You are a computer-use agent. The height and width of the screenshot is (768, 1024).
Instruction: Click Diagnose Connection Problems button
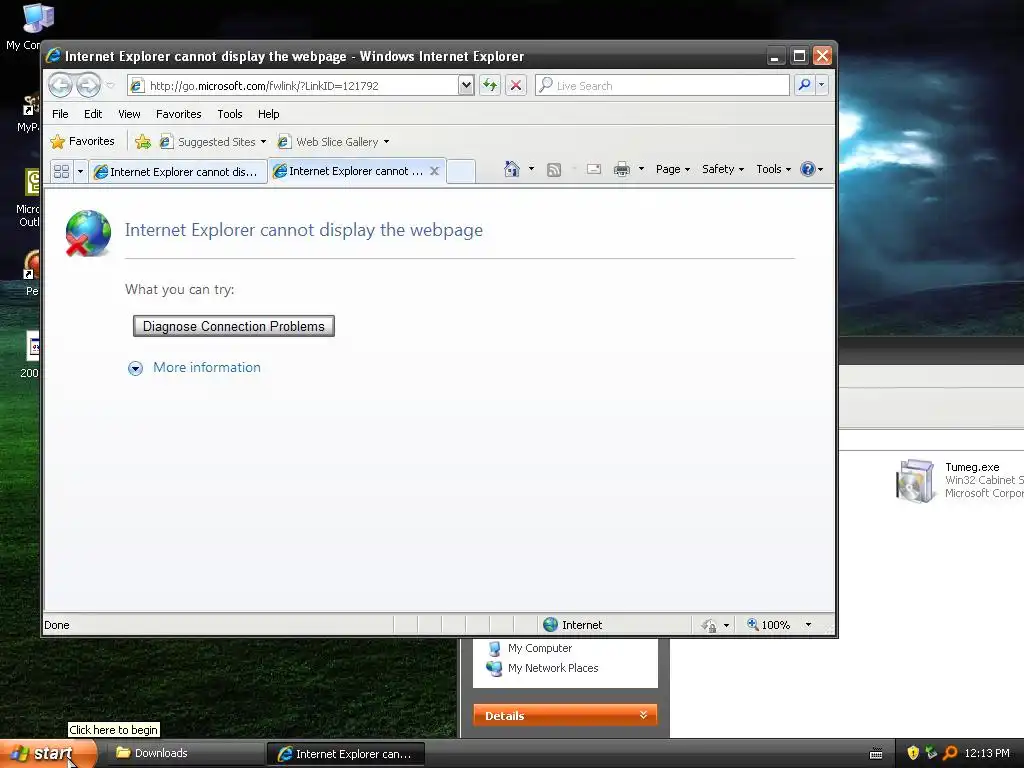[x=234, y=326]
